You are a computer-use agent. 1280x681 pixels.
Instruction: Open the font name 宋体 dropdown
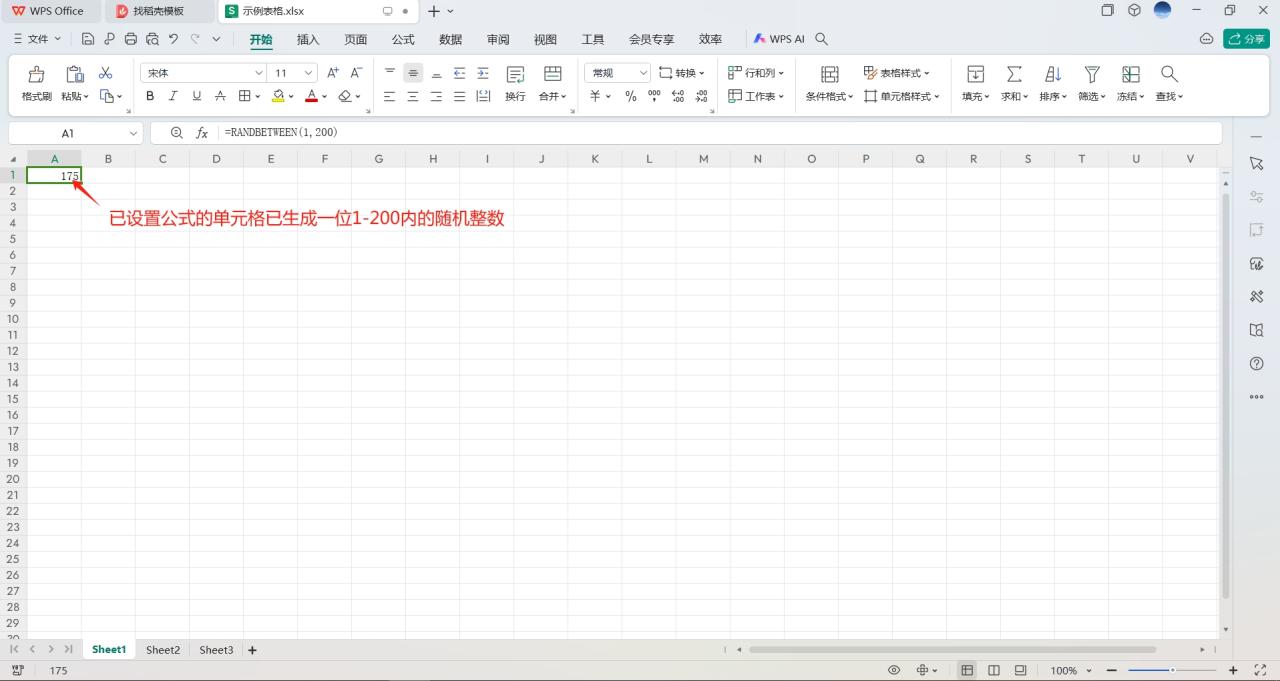click(x=259, y=73)
